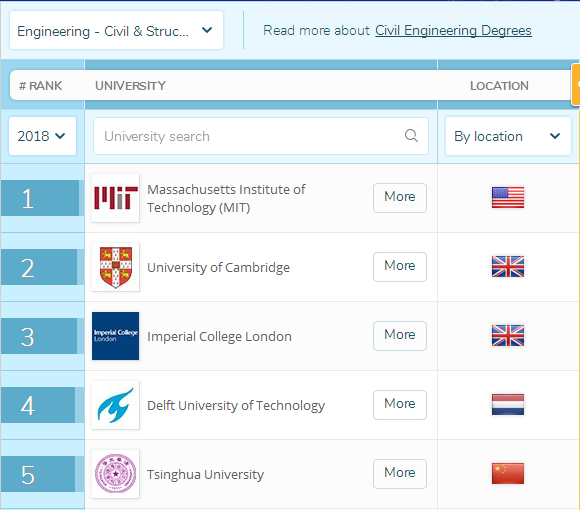Click the More button for MIT

point(399,198)
